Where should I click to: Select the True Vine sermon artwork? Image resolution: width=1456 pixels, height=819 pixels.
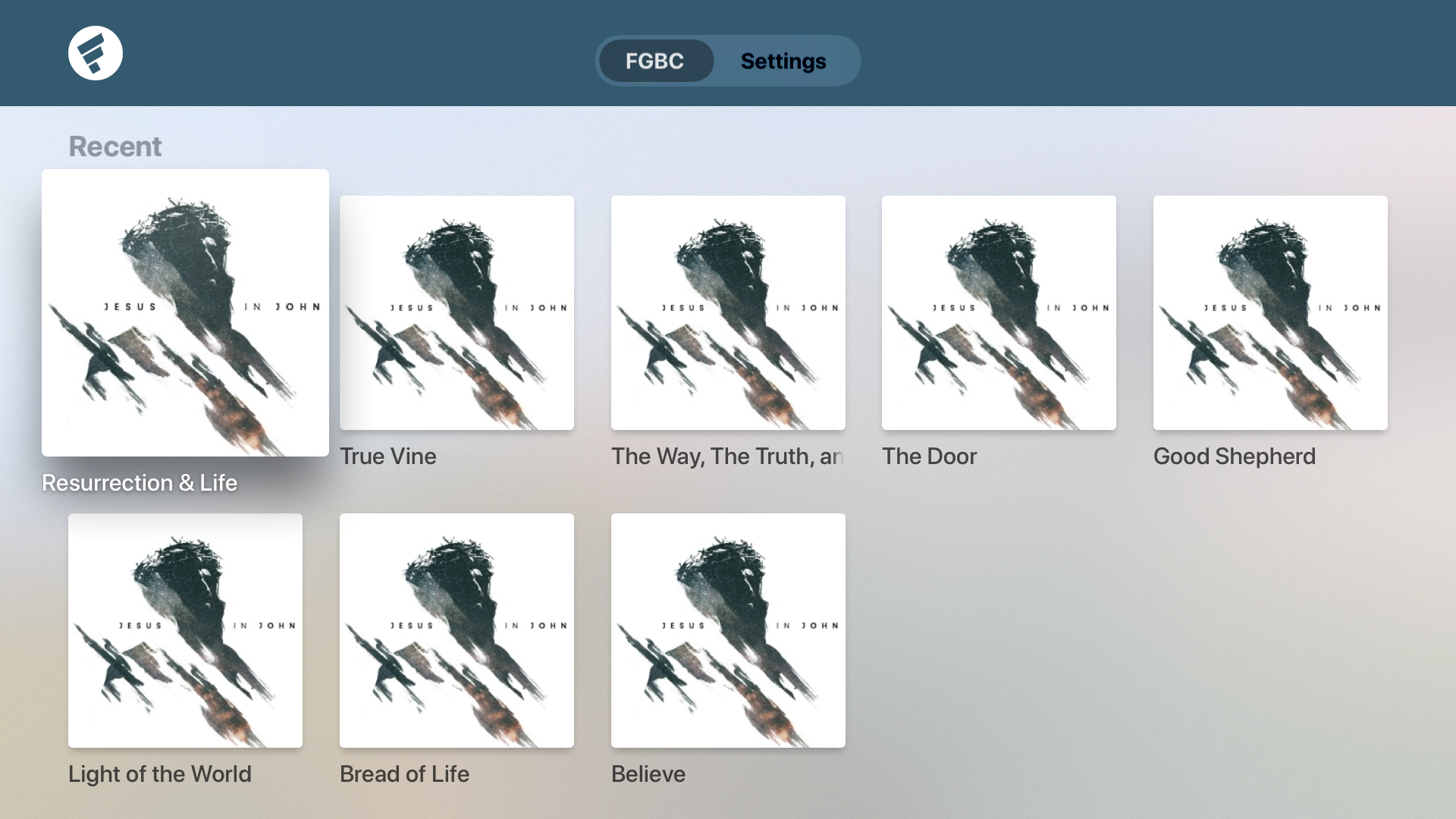(x=457, y=312)
